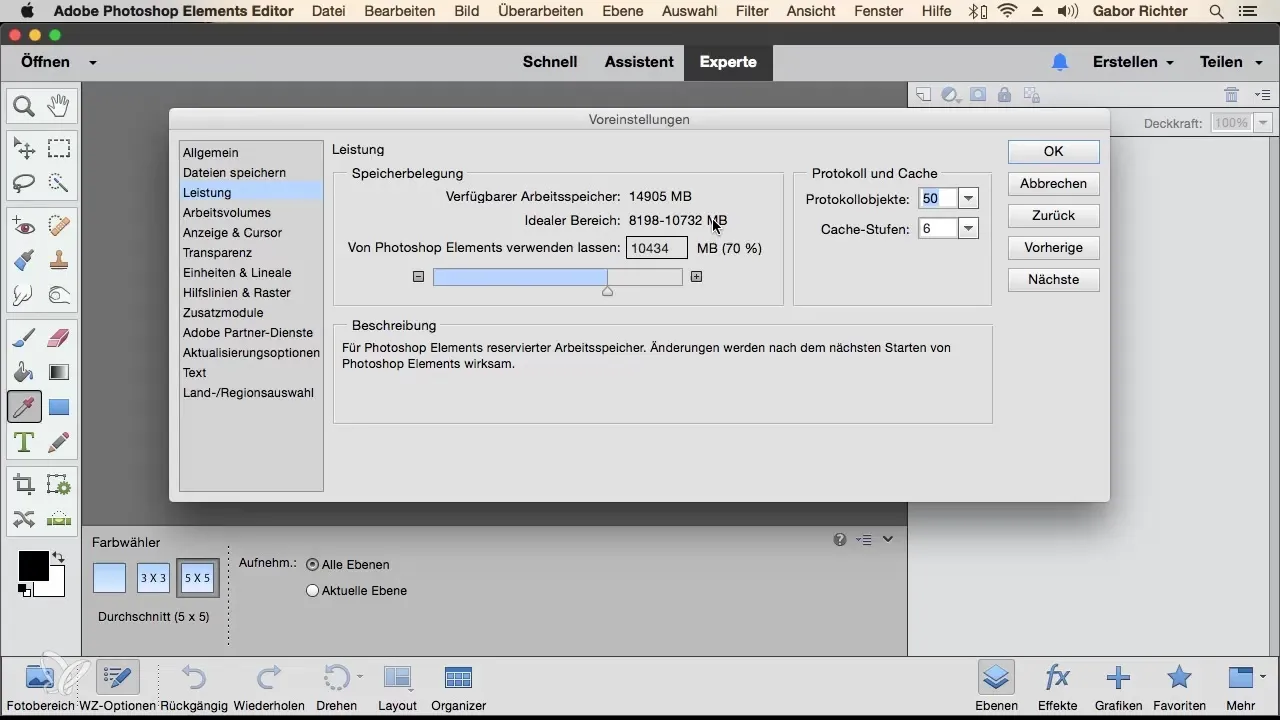Open the Cache-Stufen dropdown
Viewport: 1280px width, 720px height.
coord(967,229)
